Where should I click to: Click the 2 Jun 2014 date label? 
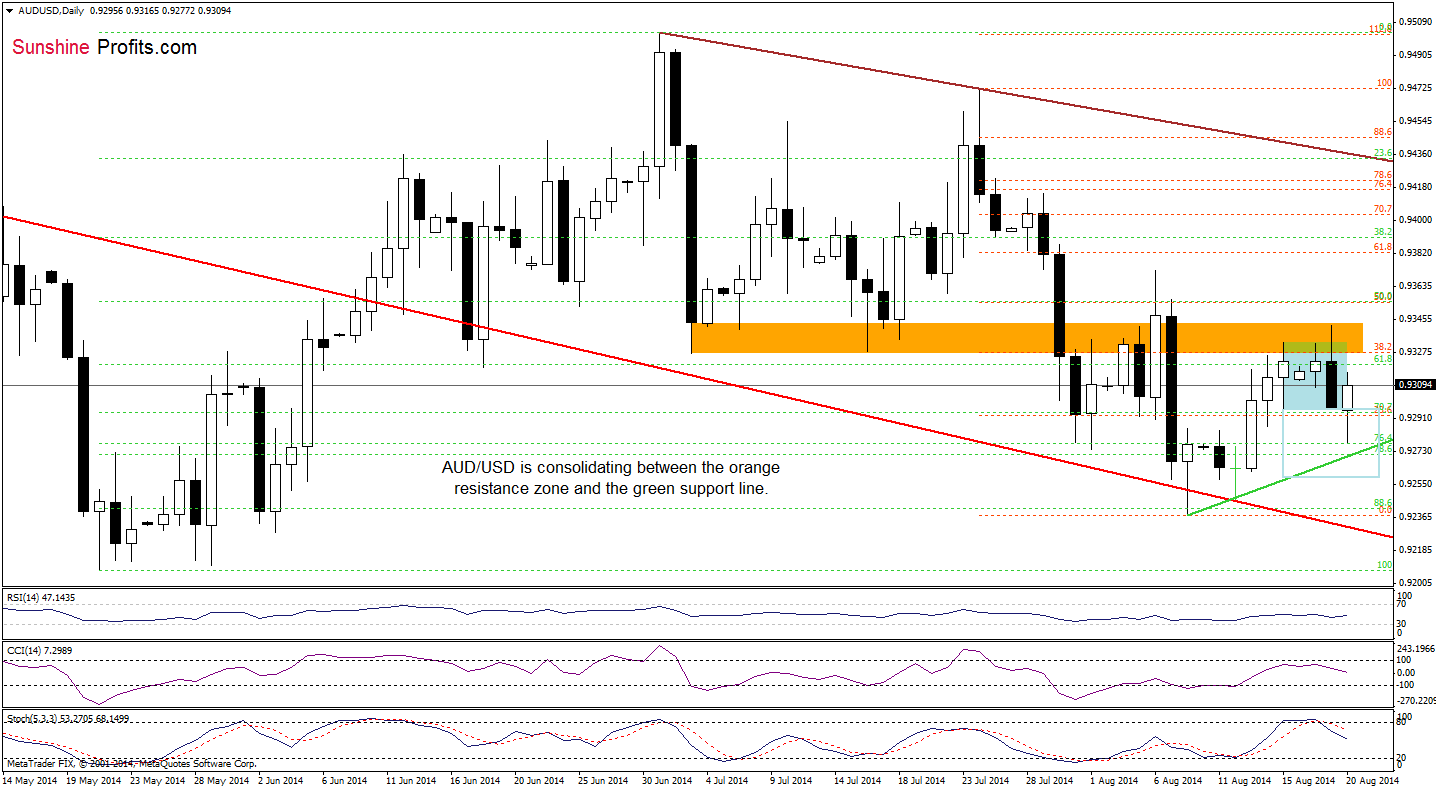pyautogui.click(x=280, y=779)
